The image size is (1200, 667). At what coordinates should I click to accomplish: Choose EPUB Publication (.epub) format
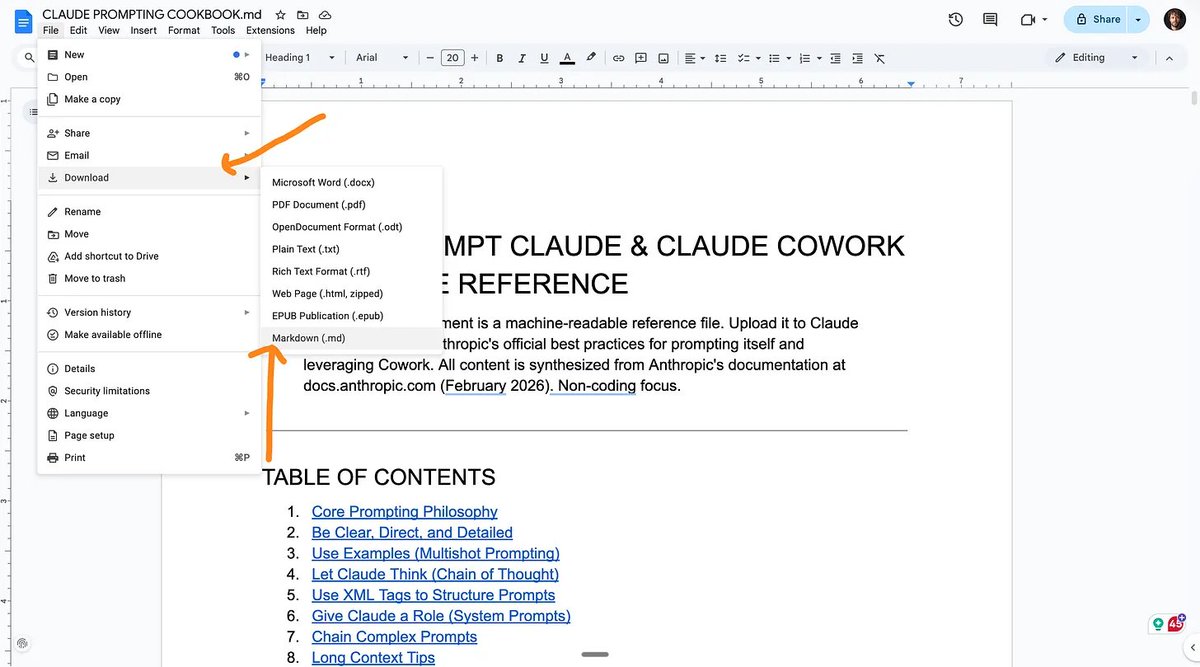(351, 316)
